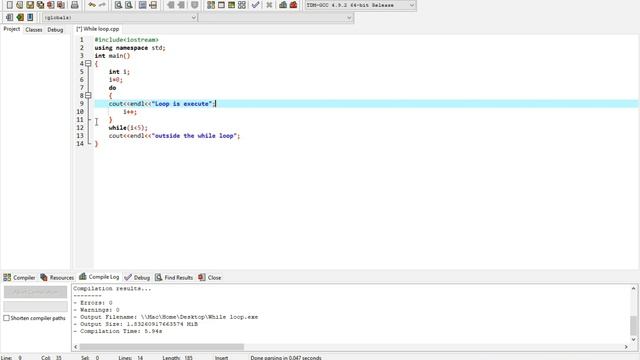
Task: Run the program icon
Action: click(x=221, y=5)
